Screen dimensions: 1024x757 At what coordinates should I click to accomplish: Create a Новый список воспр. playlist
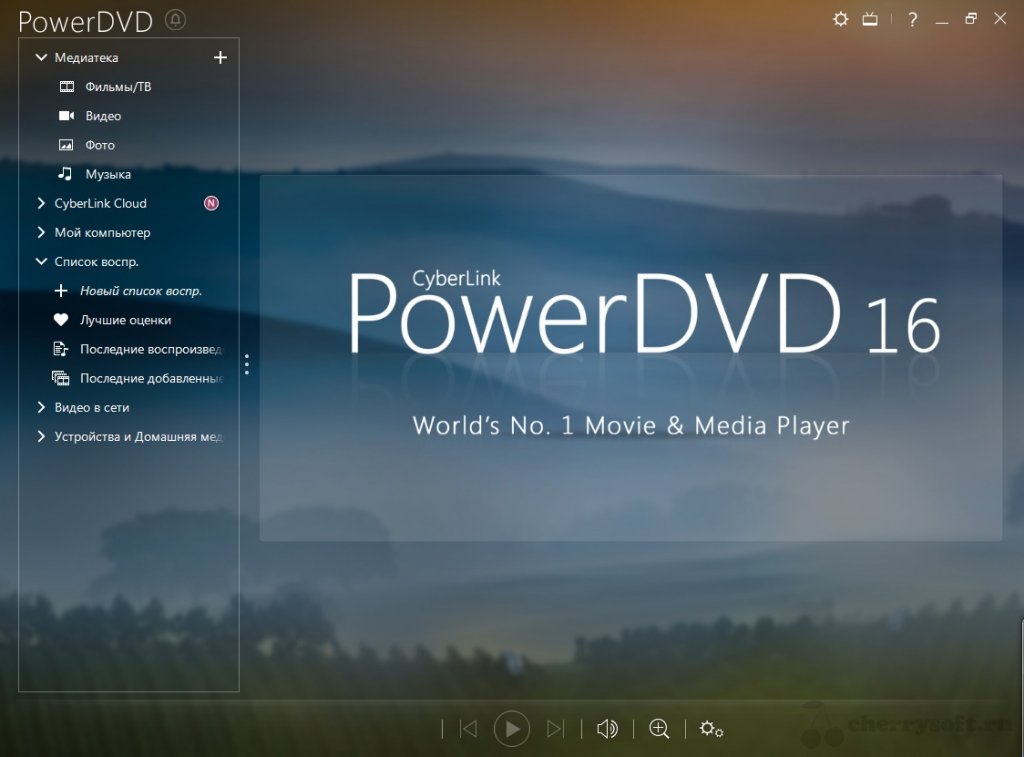pyautogui.click(x=62, y=290)
